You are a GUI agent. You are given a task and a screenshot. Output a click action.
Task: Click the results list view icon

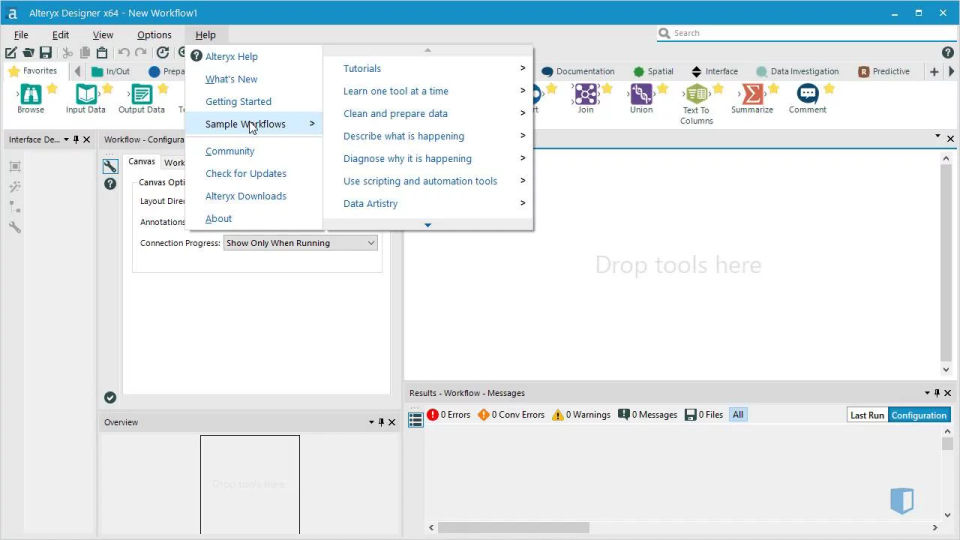coord(416,420)
